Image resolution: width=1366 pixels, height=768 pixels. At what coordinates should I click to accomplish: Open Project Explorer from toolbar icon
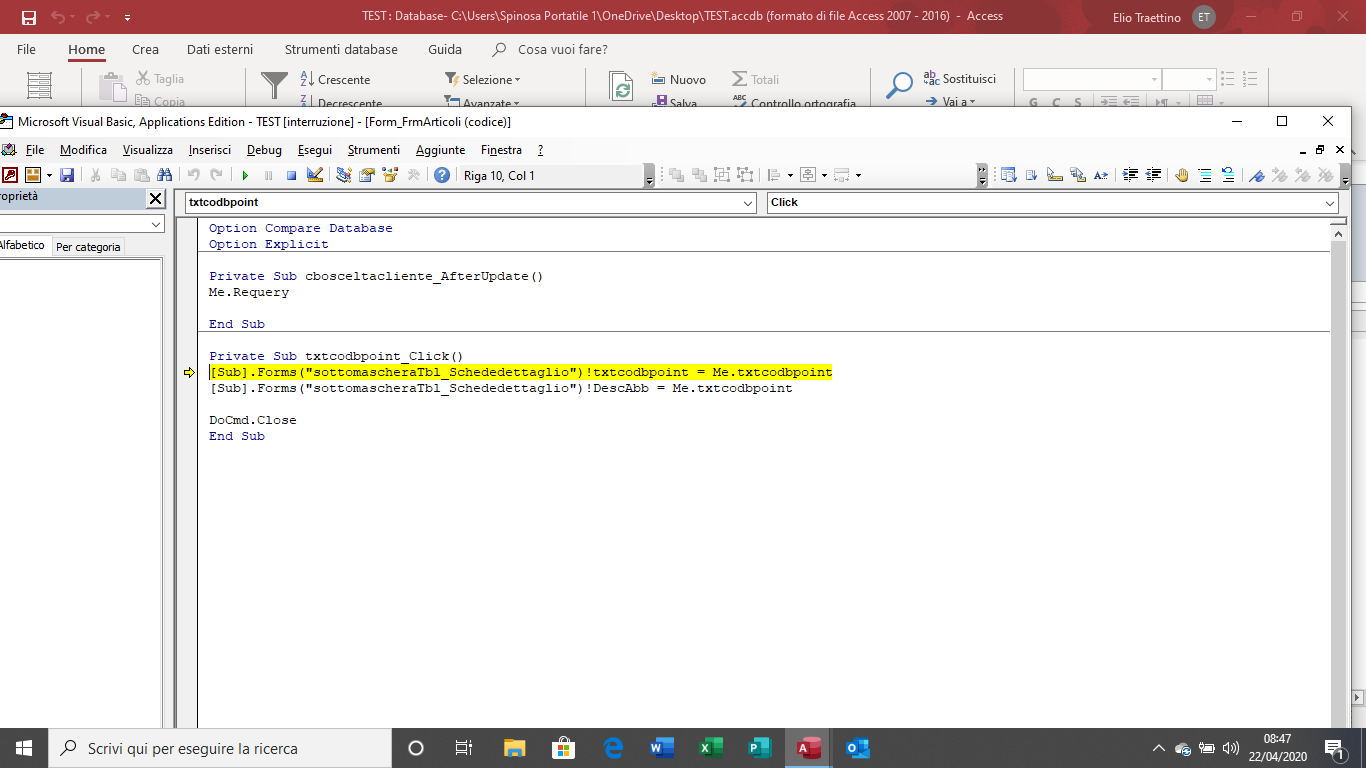[x=344, y=175]
